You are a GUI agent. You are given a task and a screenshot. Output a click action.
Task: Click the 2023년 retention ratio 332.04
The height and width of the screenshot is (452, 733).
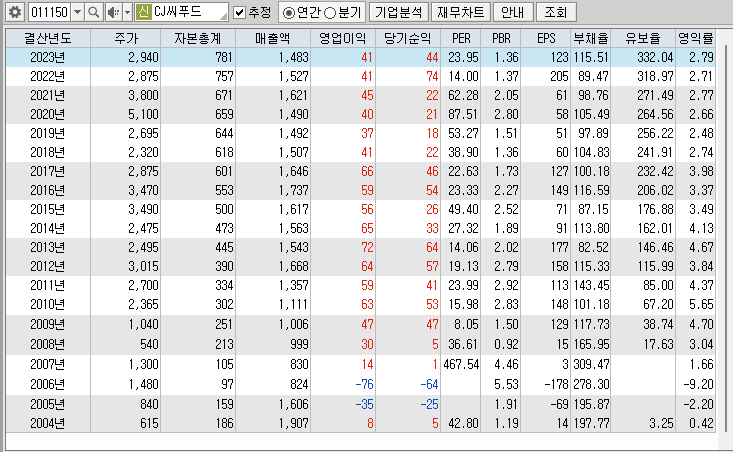[655, 57]
